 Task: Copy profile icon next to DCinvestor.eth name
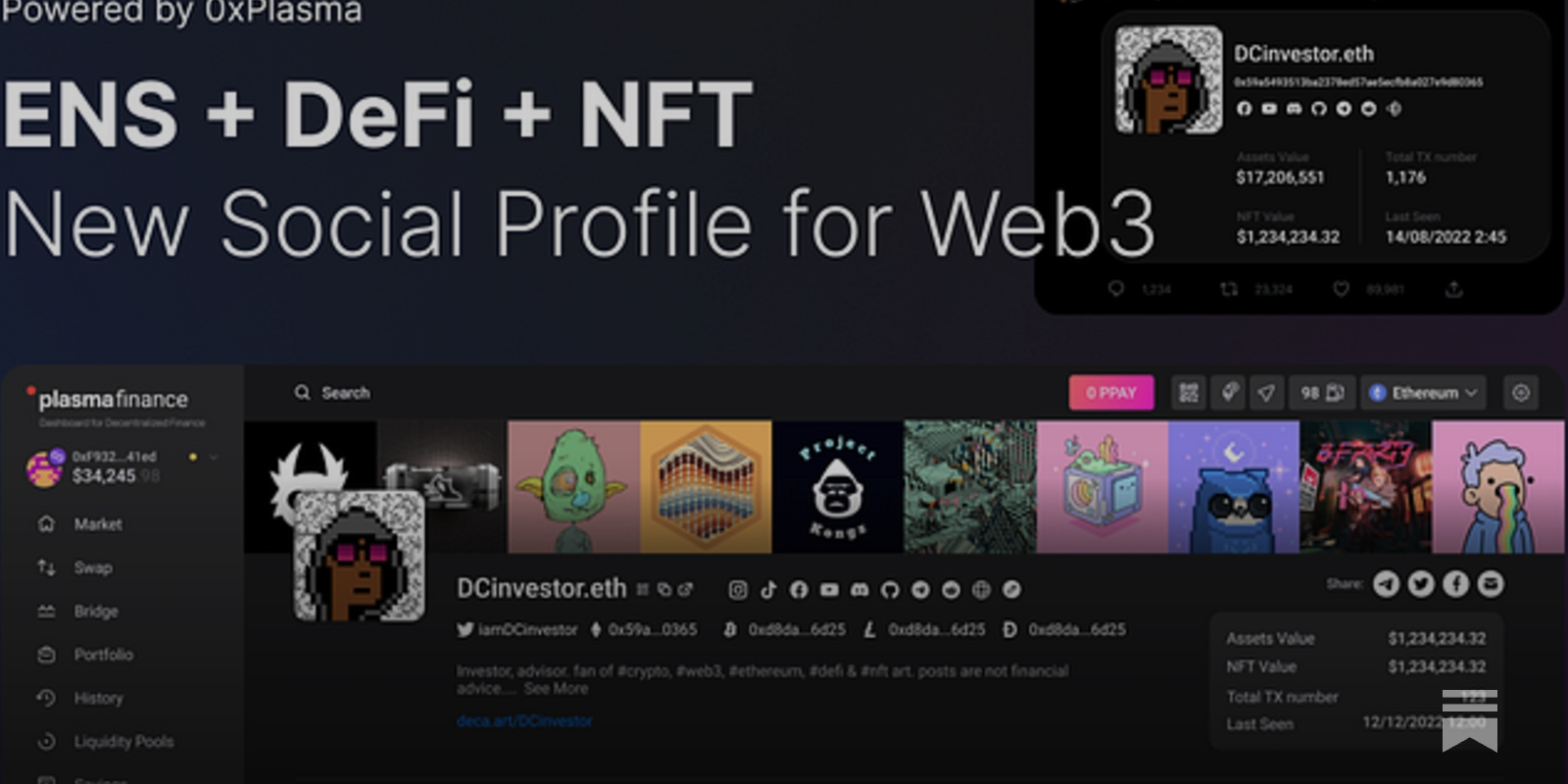664,589
